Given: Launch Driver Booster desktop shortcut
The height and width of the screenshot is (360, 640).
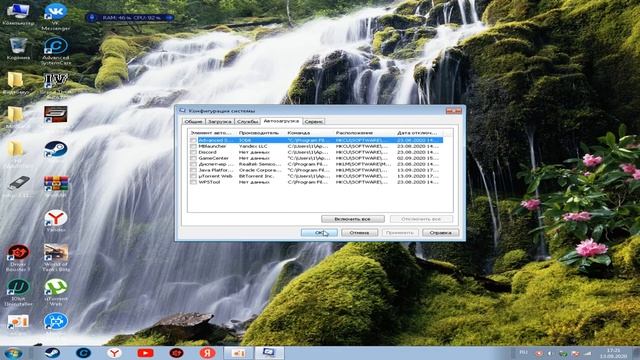Looking at the screenshot, I should (x=18, y=258).
